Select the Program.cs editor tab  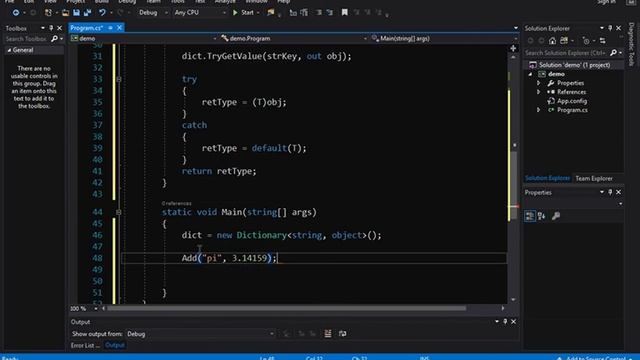(87, 28)
